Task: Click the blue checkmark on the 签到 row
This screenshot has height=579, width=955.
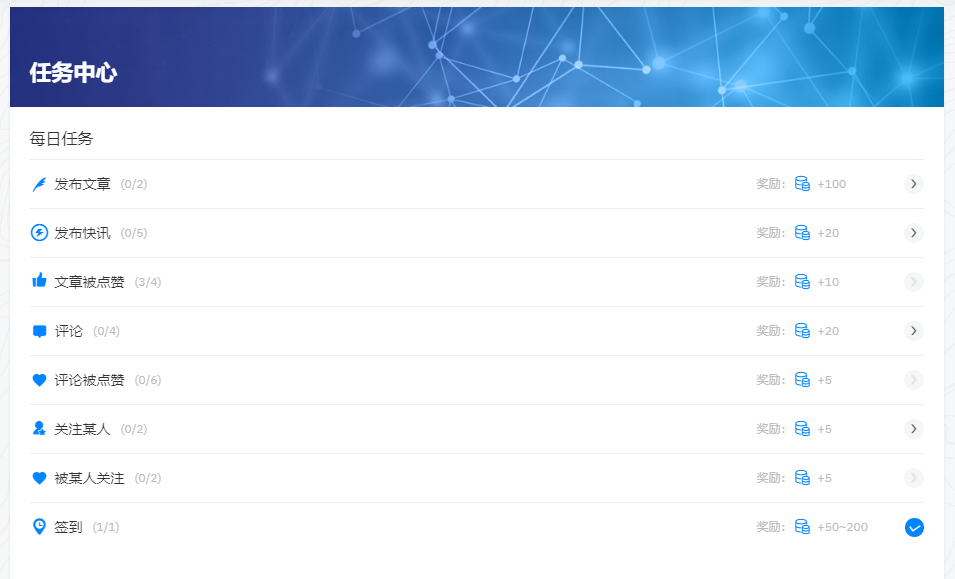Action: click(x=914, y=527)
